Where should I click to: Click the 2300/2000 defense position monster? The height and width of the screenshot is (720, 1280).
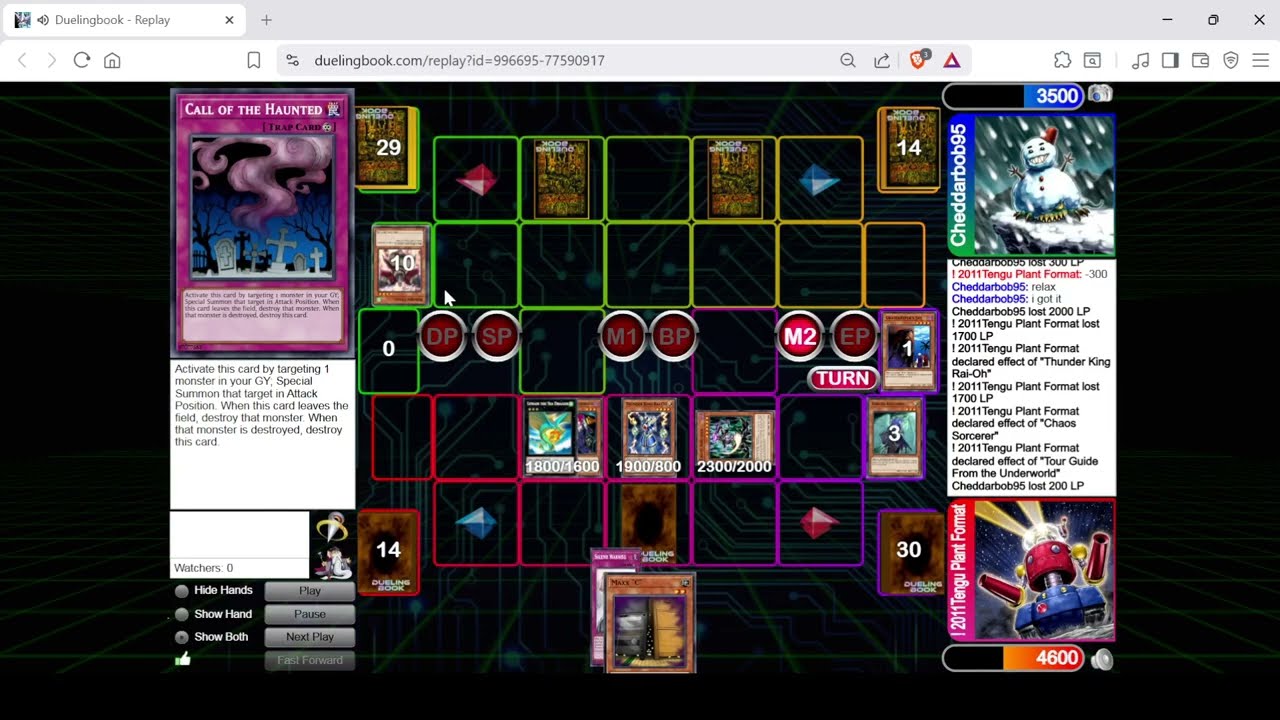point(734,440)
